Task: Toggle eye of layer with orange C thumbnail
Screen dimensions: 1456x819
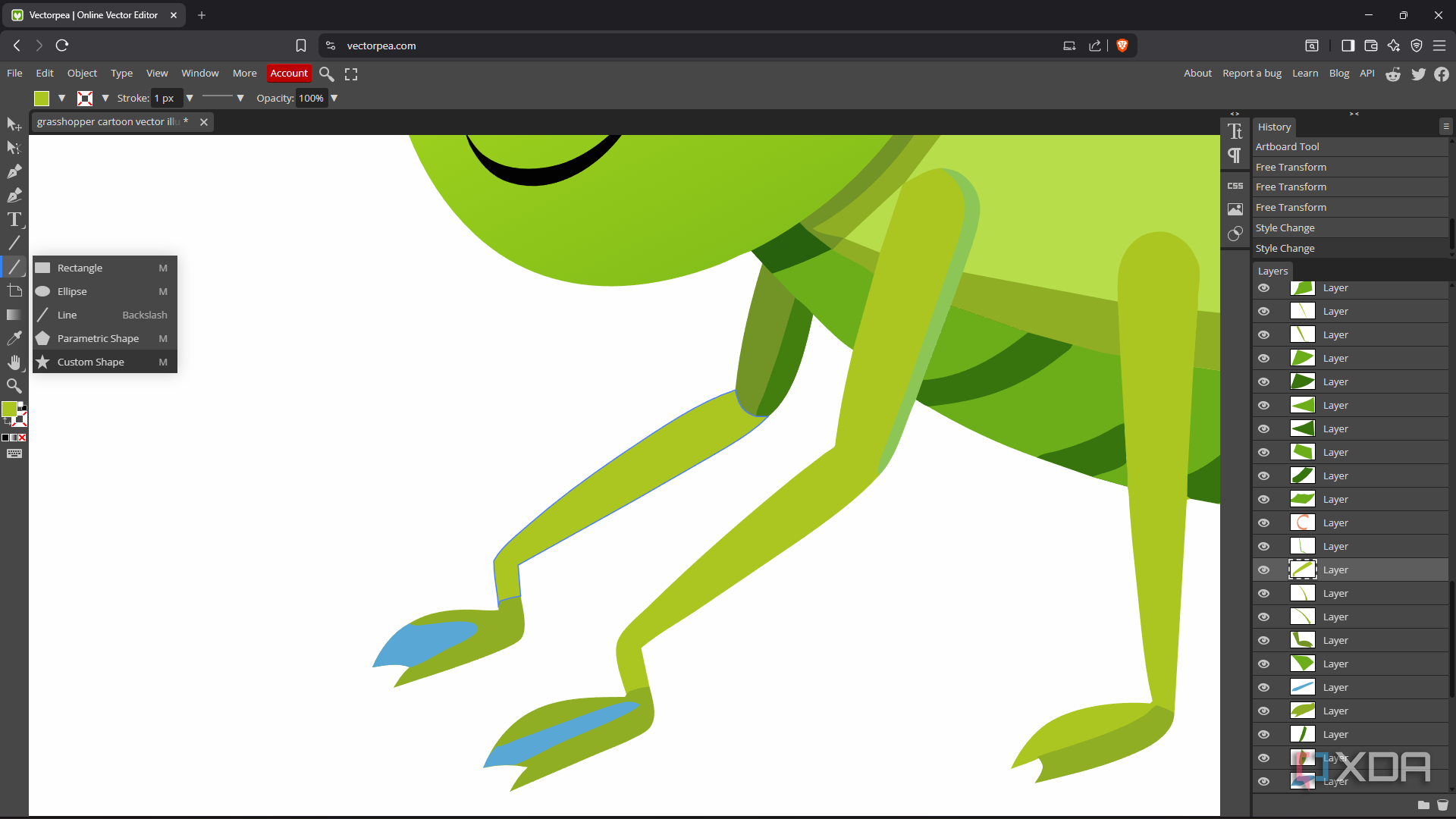Action: click(1263, 522)
